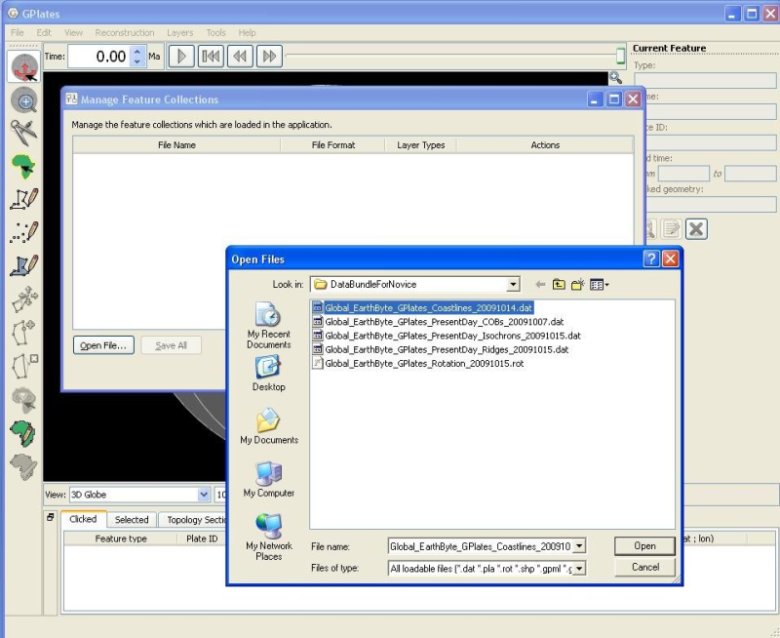Click the Layer Types column header
Image resolution: width=780 pixels, height=638 pixels.
click(x=421, y=145)
